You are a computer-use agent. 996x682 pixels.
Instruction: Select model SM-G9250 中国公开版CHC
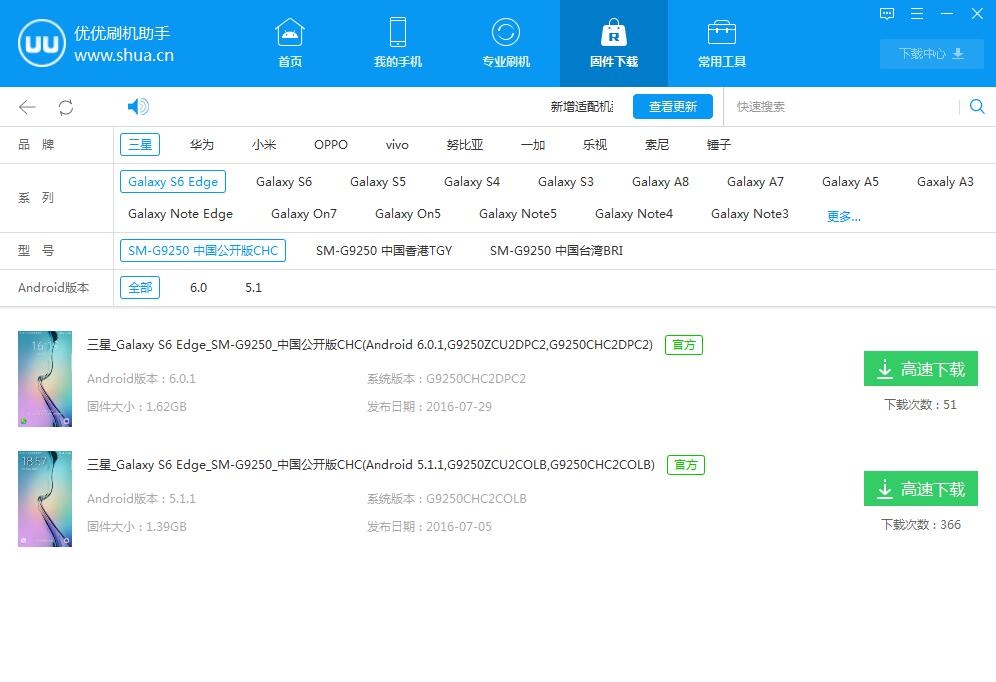point(203,250)
